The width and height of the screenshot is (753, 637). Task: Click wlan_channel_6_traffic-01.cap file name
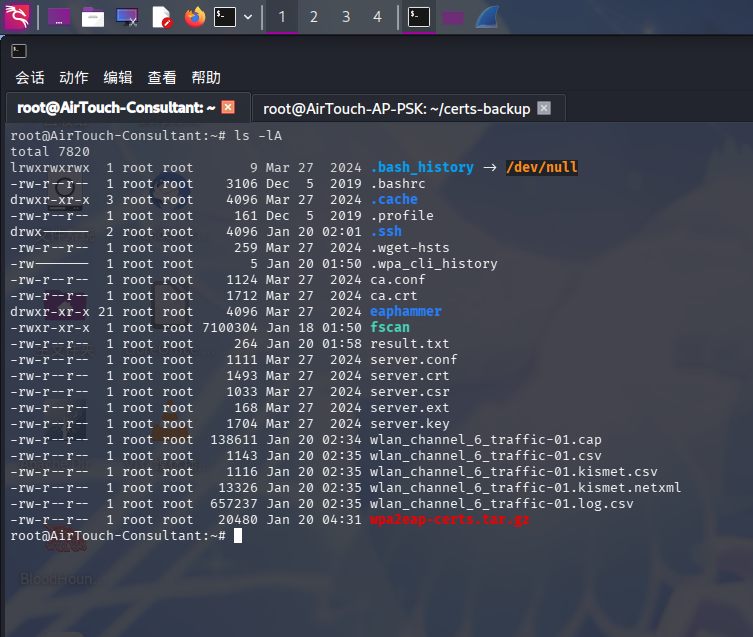(x=486, y=440)
